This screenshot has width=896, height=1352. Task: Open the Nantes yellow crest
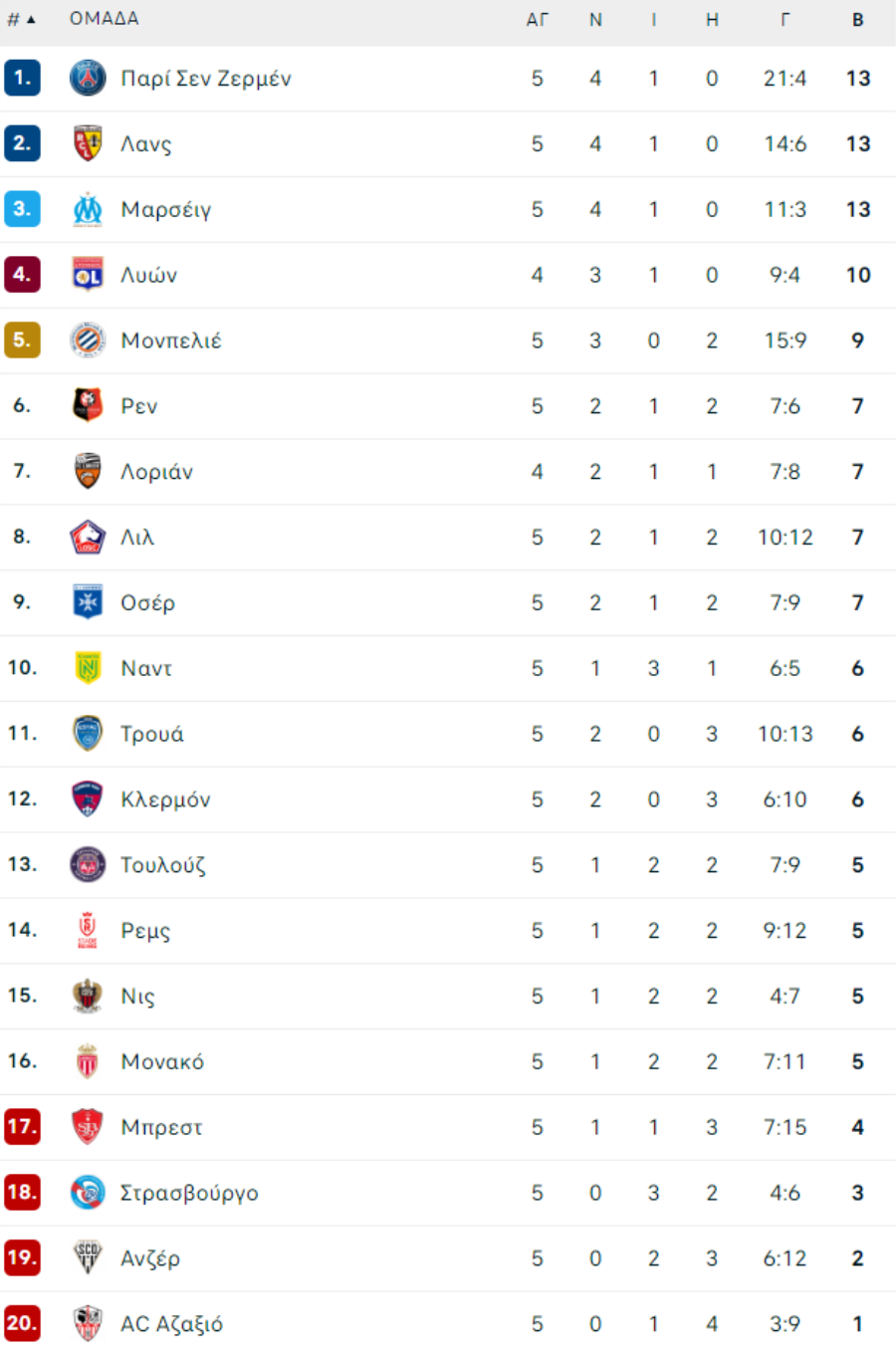[x=88, y=668]
